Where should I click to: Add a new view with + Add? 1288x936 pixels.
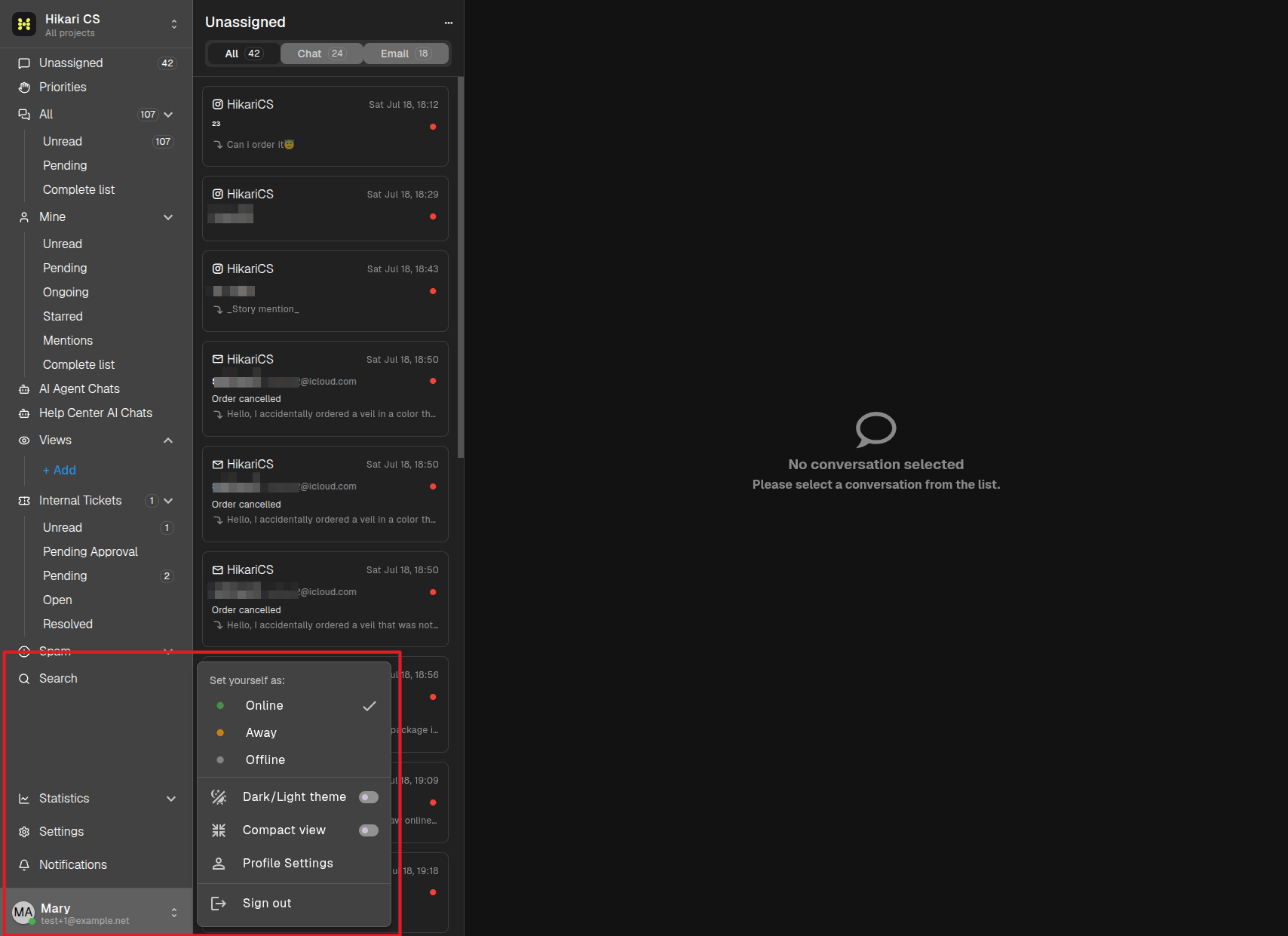[60, 471]
